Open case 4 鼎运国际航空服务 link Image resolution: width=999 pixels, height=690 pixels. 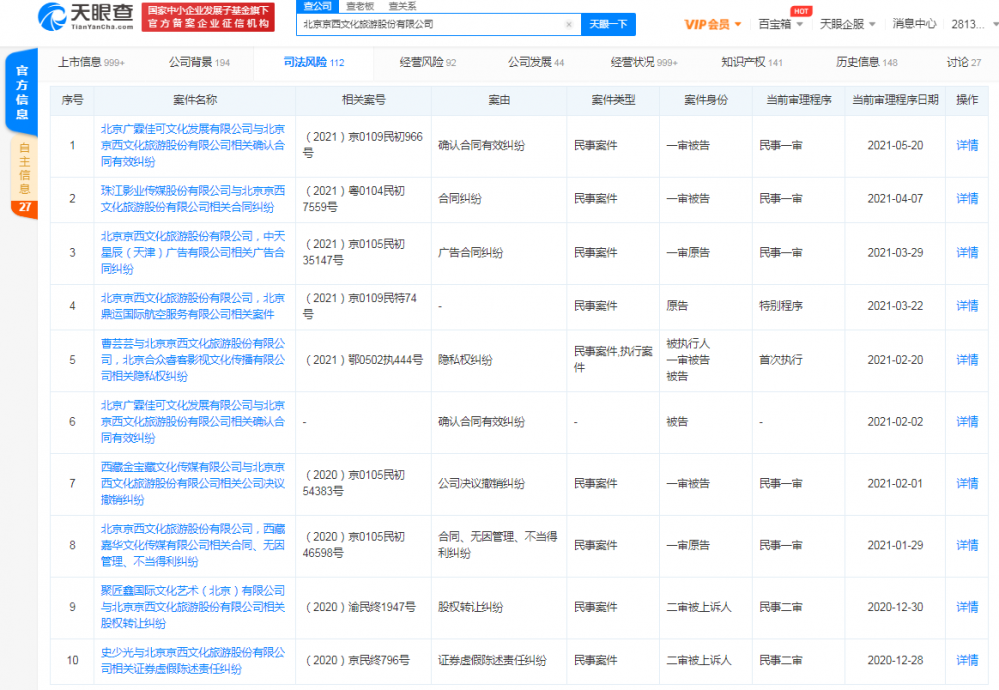(193, 306)
